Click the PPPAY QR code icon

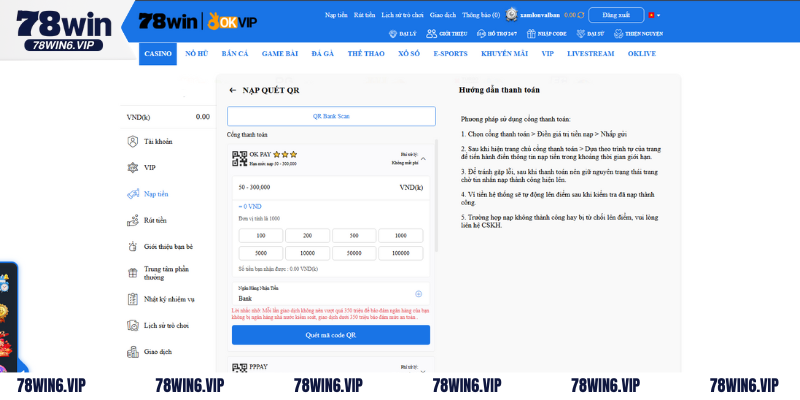(240, 368)
